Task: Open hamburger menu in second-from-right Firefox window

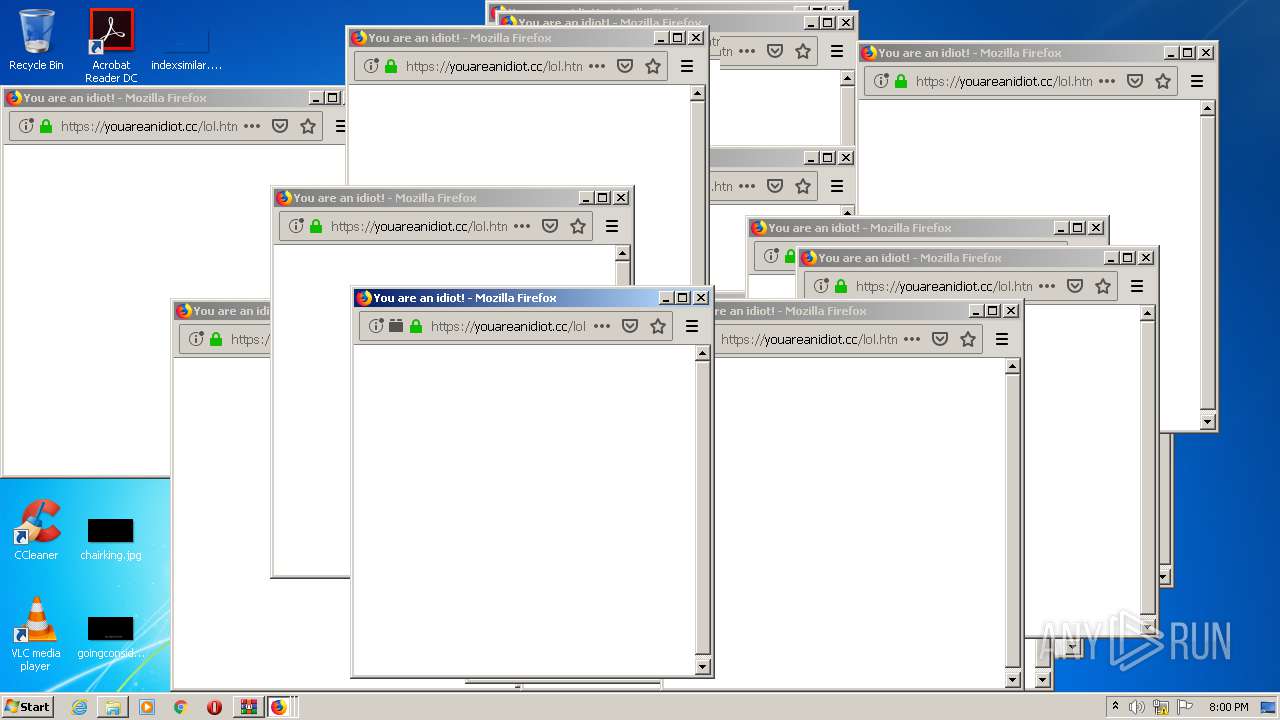Action: (1137, 286)
